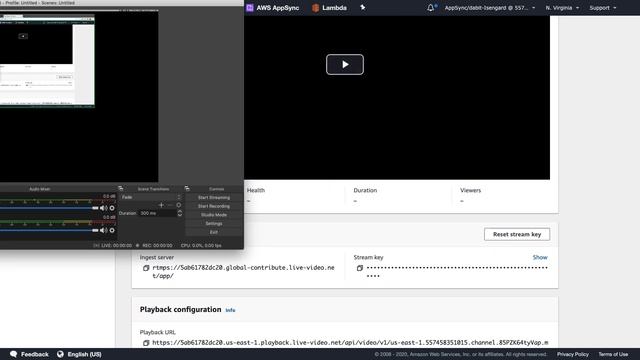
Task: Click the first audio channel volume slider
Action: [49, 208]
